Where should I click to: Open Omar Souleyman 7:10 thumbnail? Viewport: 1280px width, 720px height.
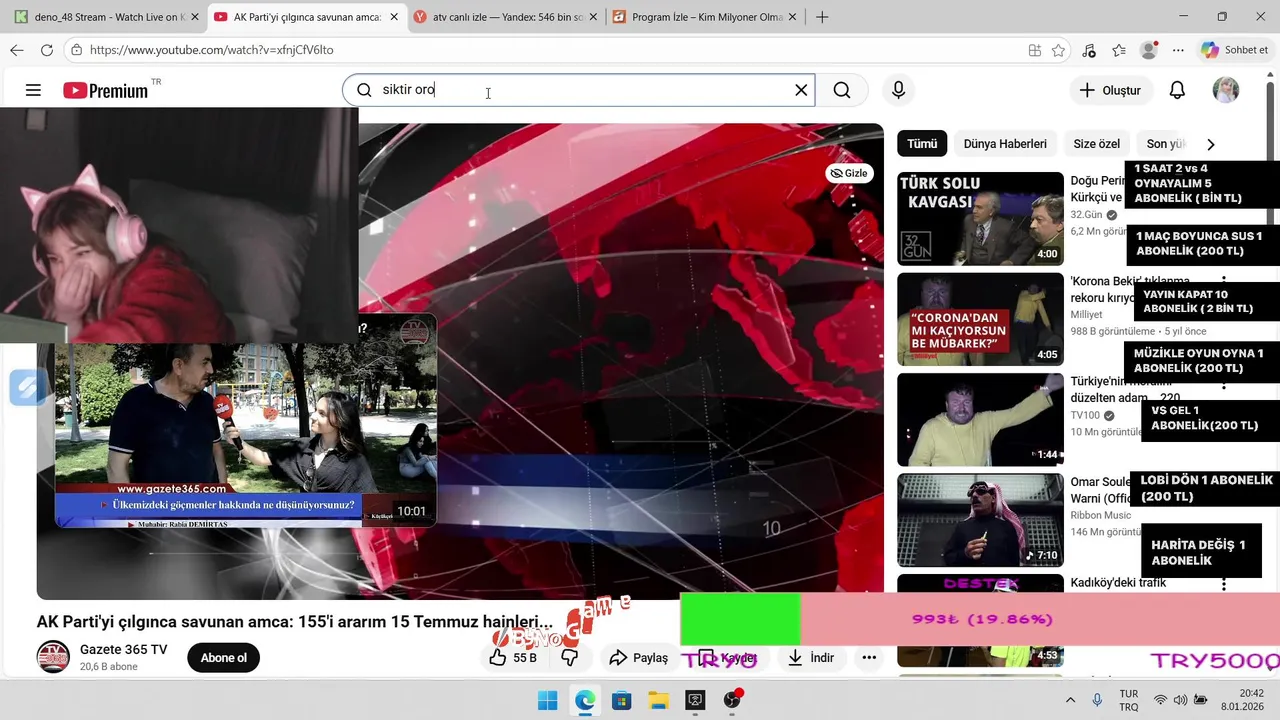point(980,520)
